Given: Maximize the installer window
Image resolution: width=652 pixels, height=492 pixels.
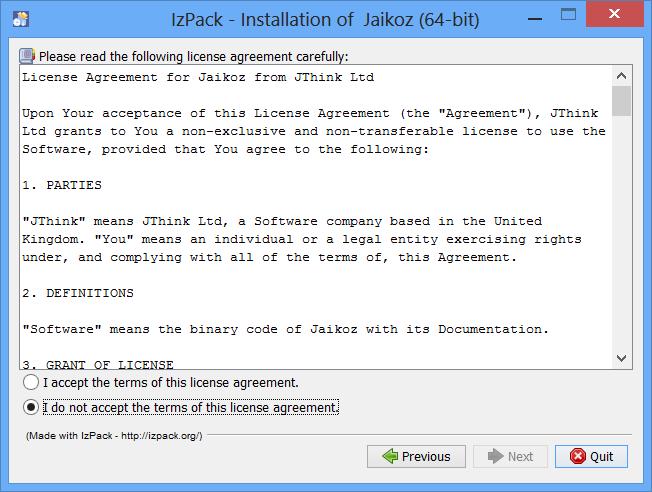Looking at the screenshot, I should pos(568,15).
